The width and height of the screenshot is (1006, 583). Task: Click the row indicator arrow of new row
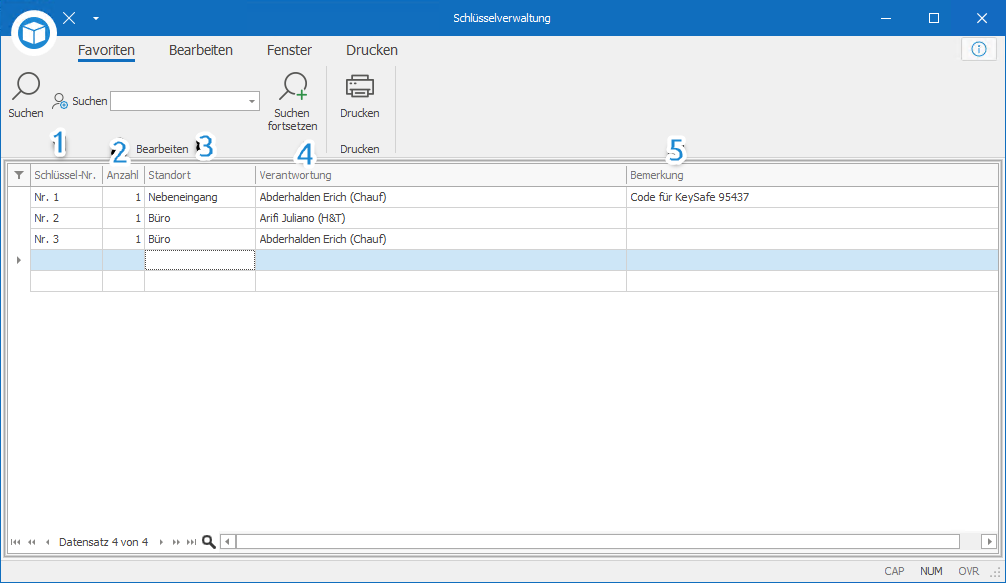tap(19, 260)
